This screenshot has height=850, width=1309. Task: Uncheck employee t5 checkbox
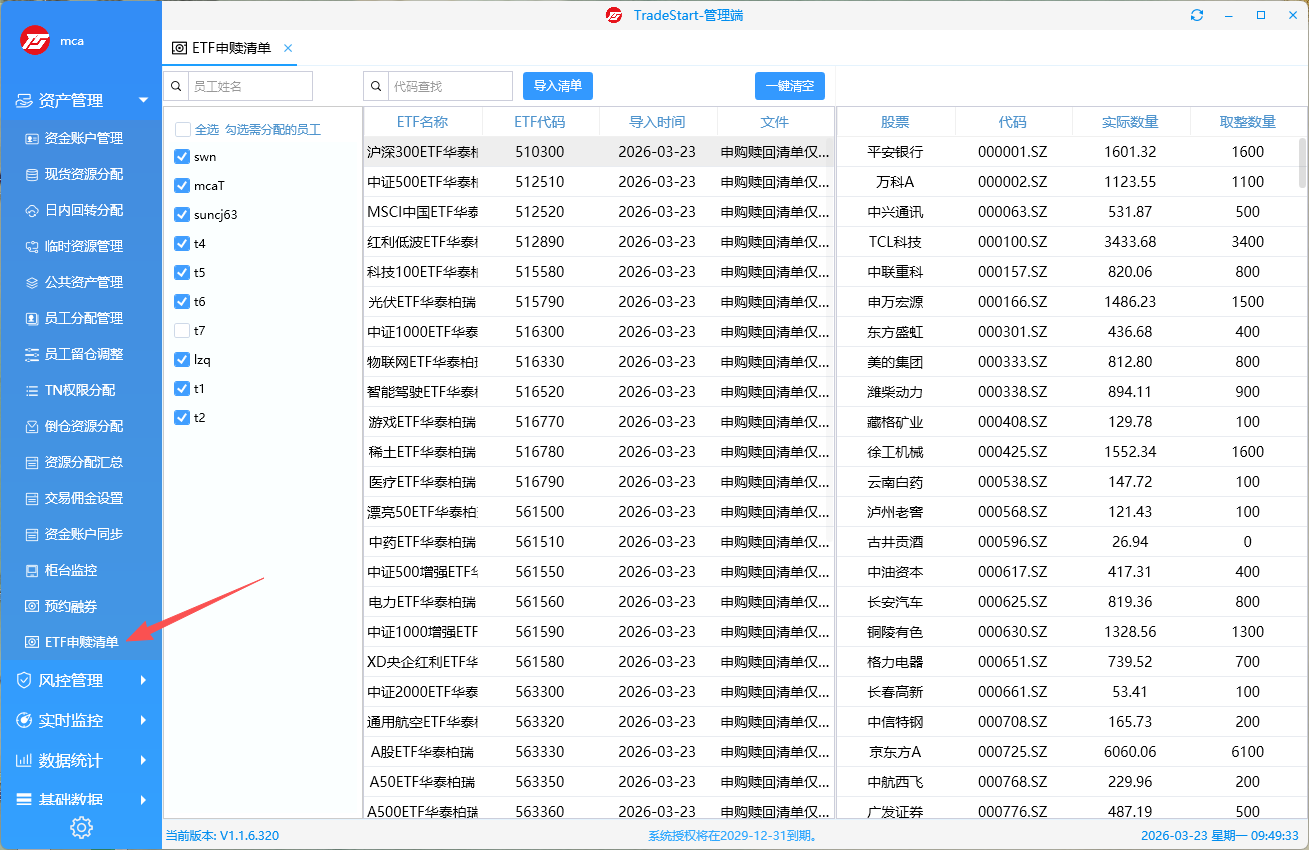point(182,272)
